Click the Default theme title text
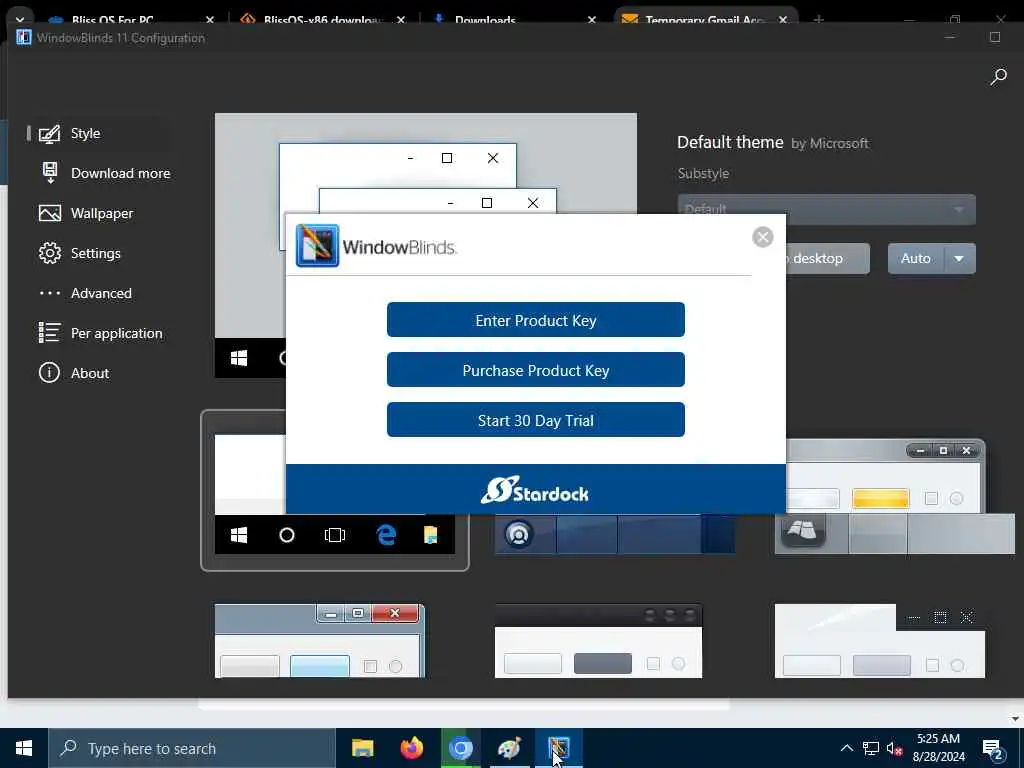 pyautogui.click(x=730, y=142)
